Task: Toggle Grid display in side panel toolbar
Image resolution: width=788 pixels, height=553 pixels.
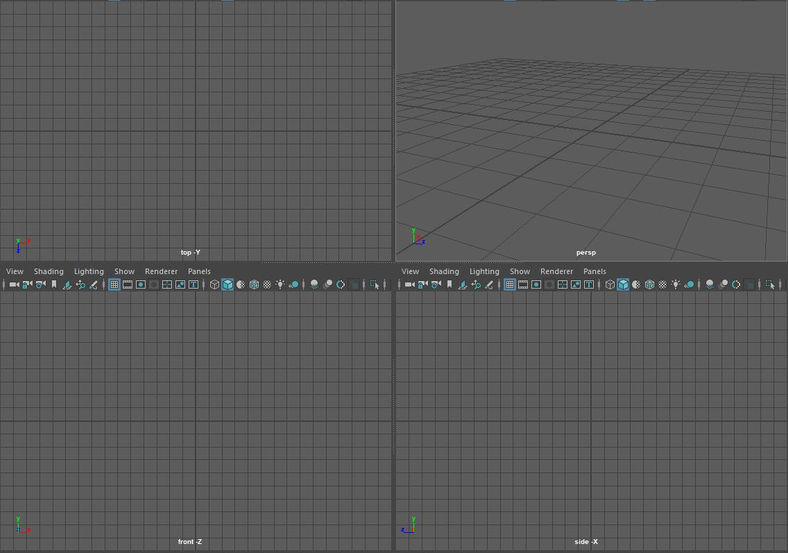Action: 510,285
